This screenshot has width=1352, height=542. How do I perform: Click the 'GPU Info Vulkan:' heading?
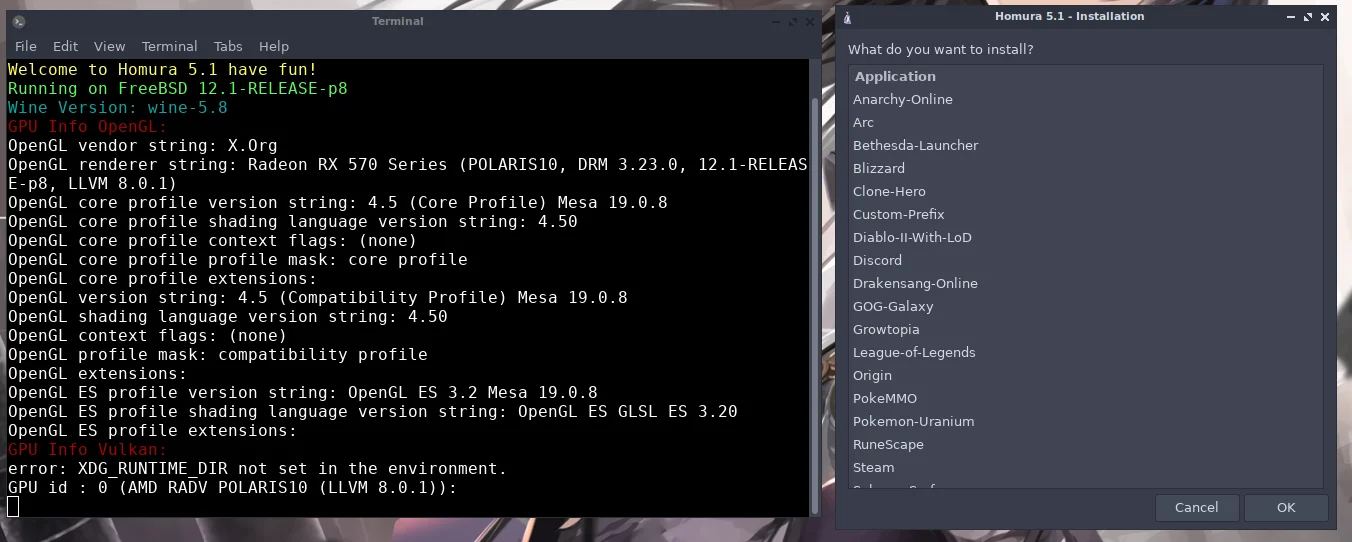(88, 449)
